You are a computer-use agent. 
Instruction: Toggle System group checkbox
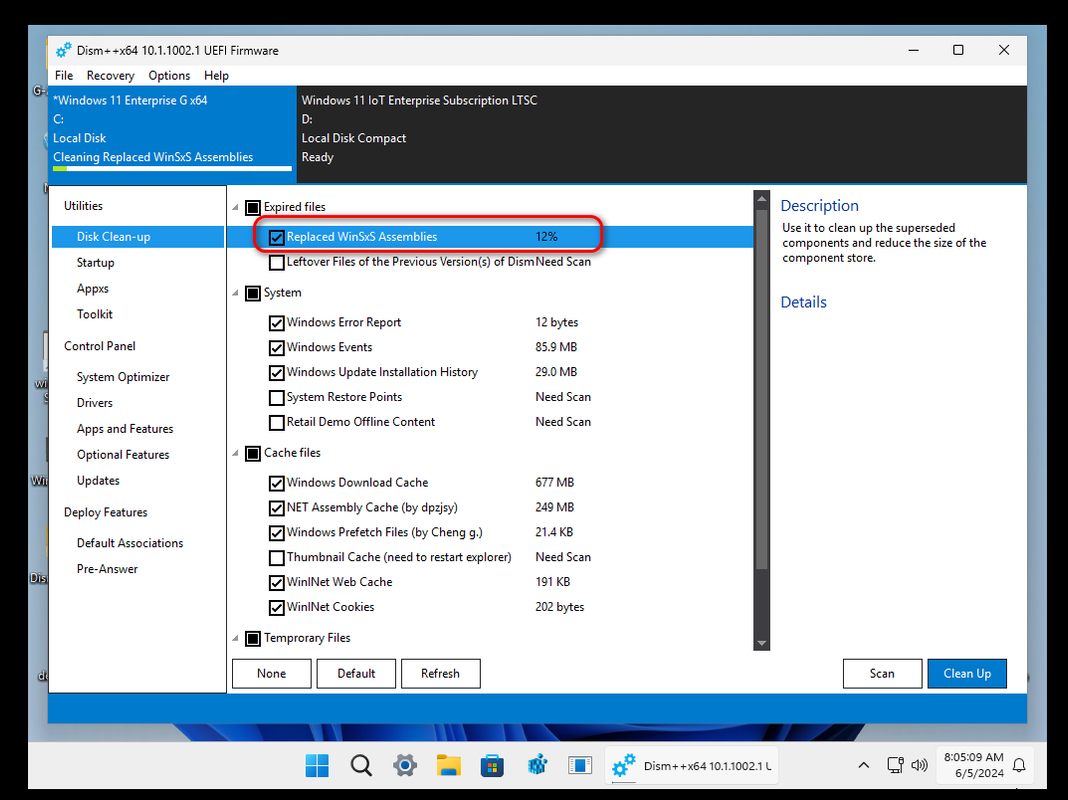[253, 293]
